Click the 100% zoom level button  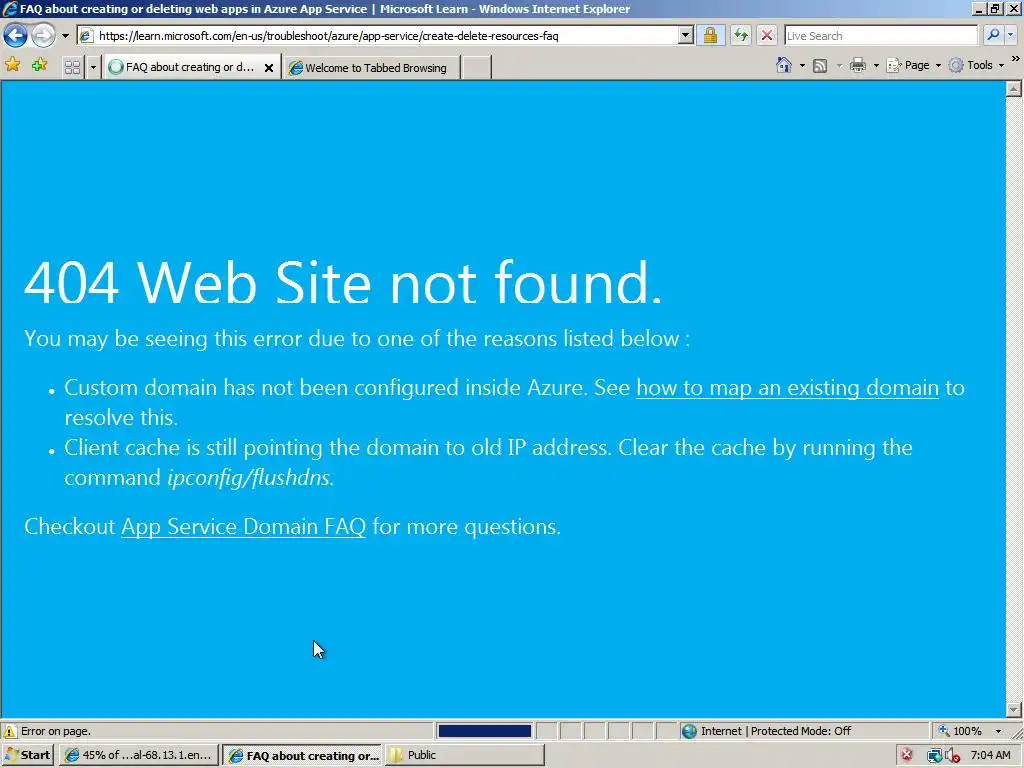[x=961, y=731]
